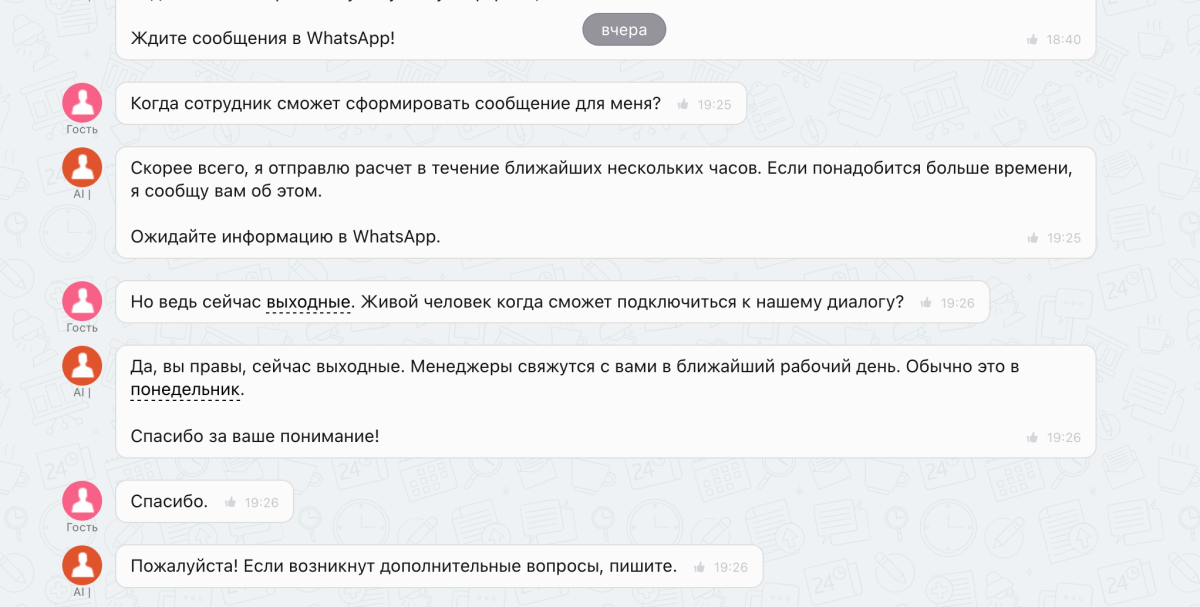Click thumbs-up on 'Когда сотрудник сможет' message
1200x607 pixels.
(x=683, y=104)
